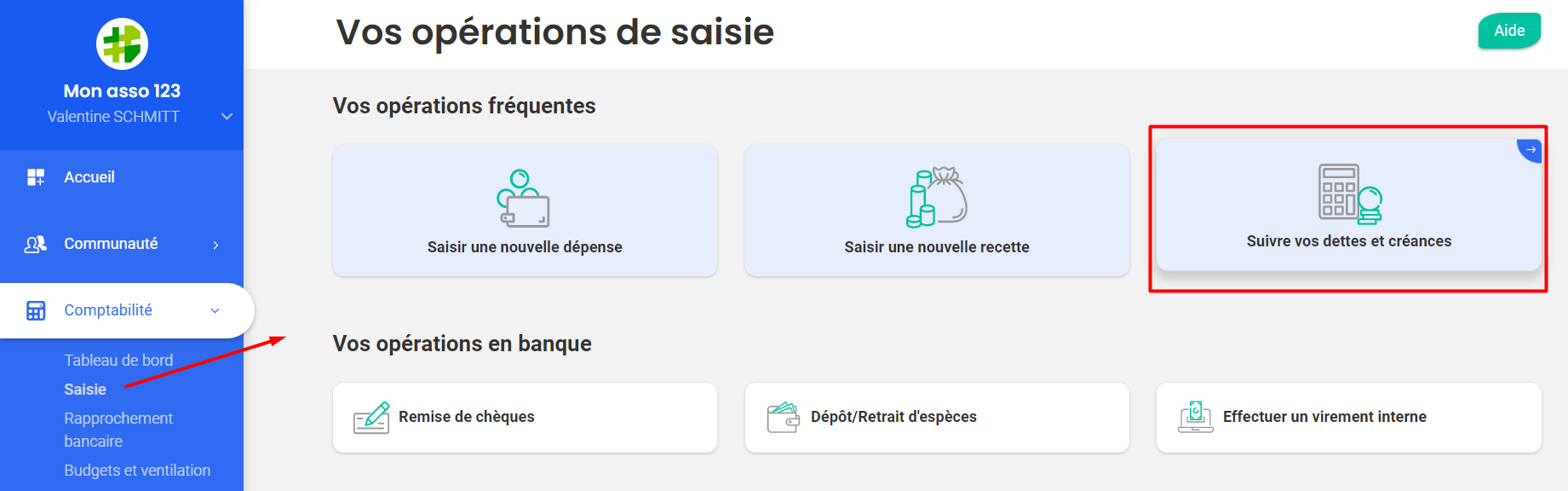Open Rapprochement bancaire menu entry
Image resolution: width=1568 pixels, height=491 pixels.
tap(118, 430)
